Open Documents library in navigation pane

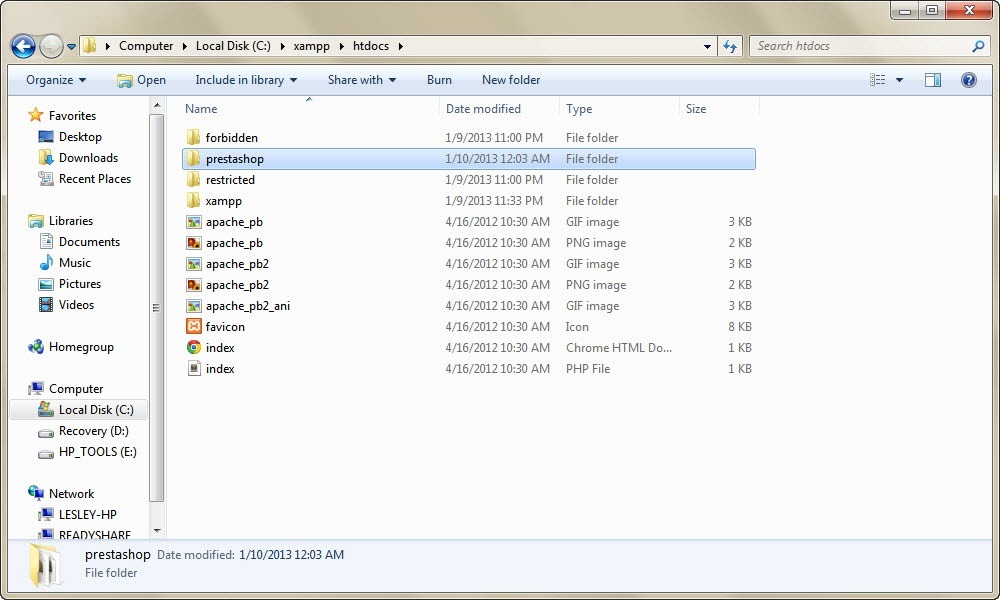(89, 242)
